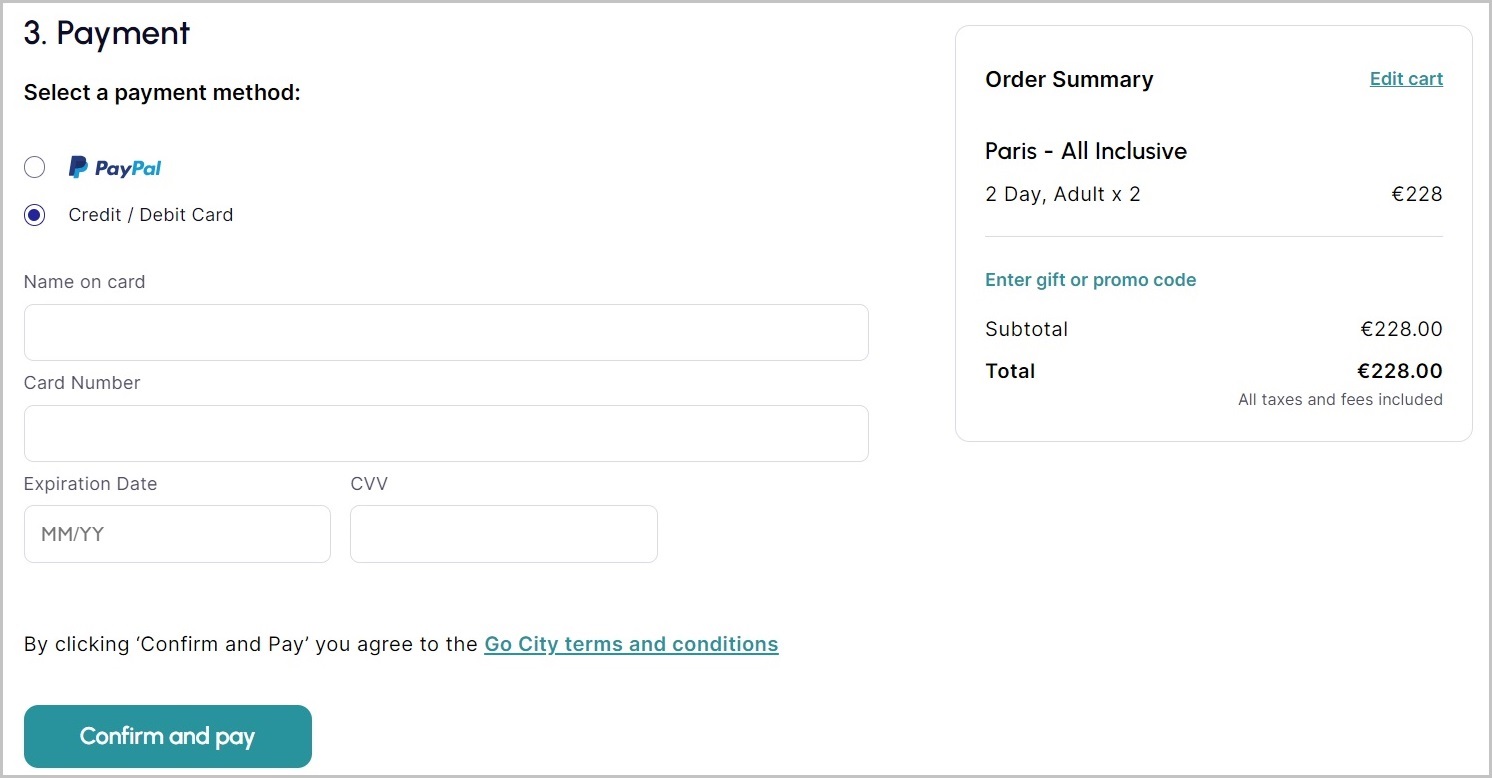1492x778 pixels.
Task: Click the Name on card label
Action: (x=84, y=282)
